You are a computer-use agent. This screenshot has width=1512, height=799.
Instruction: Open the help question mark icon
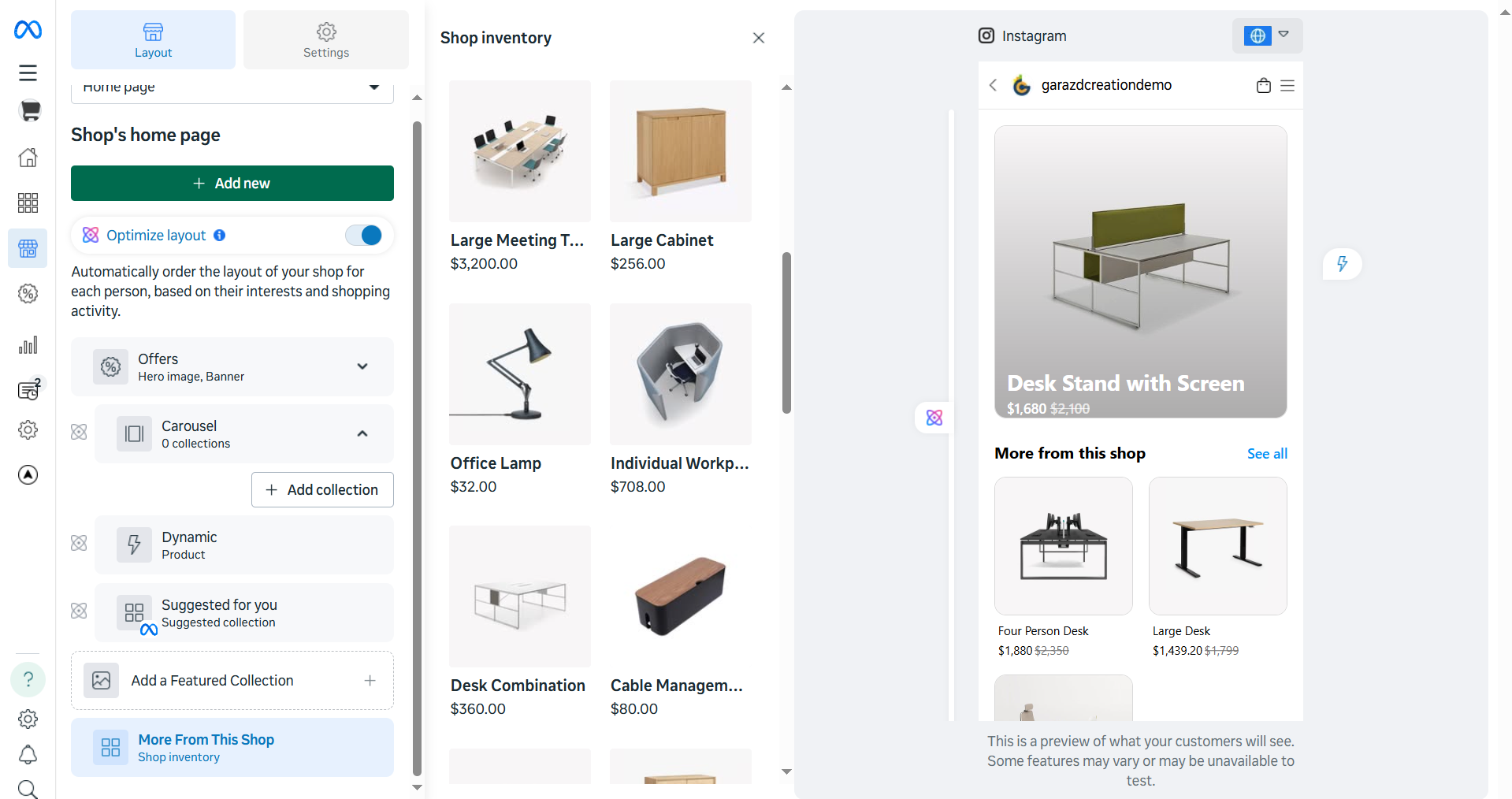28,679
